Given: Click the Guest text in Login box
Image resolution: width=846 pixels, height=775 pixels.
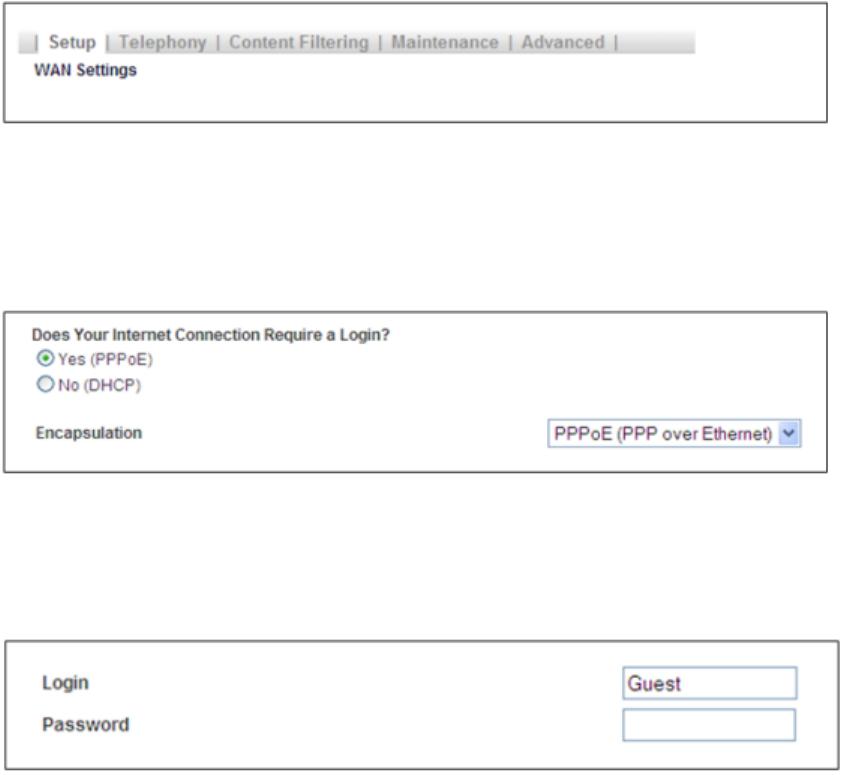Looking at the screenshot, I should 654,684.
